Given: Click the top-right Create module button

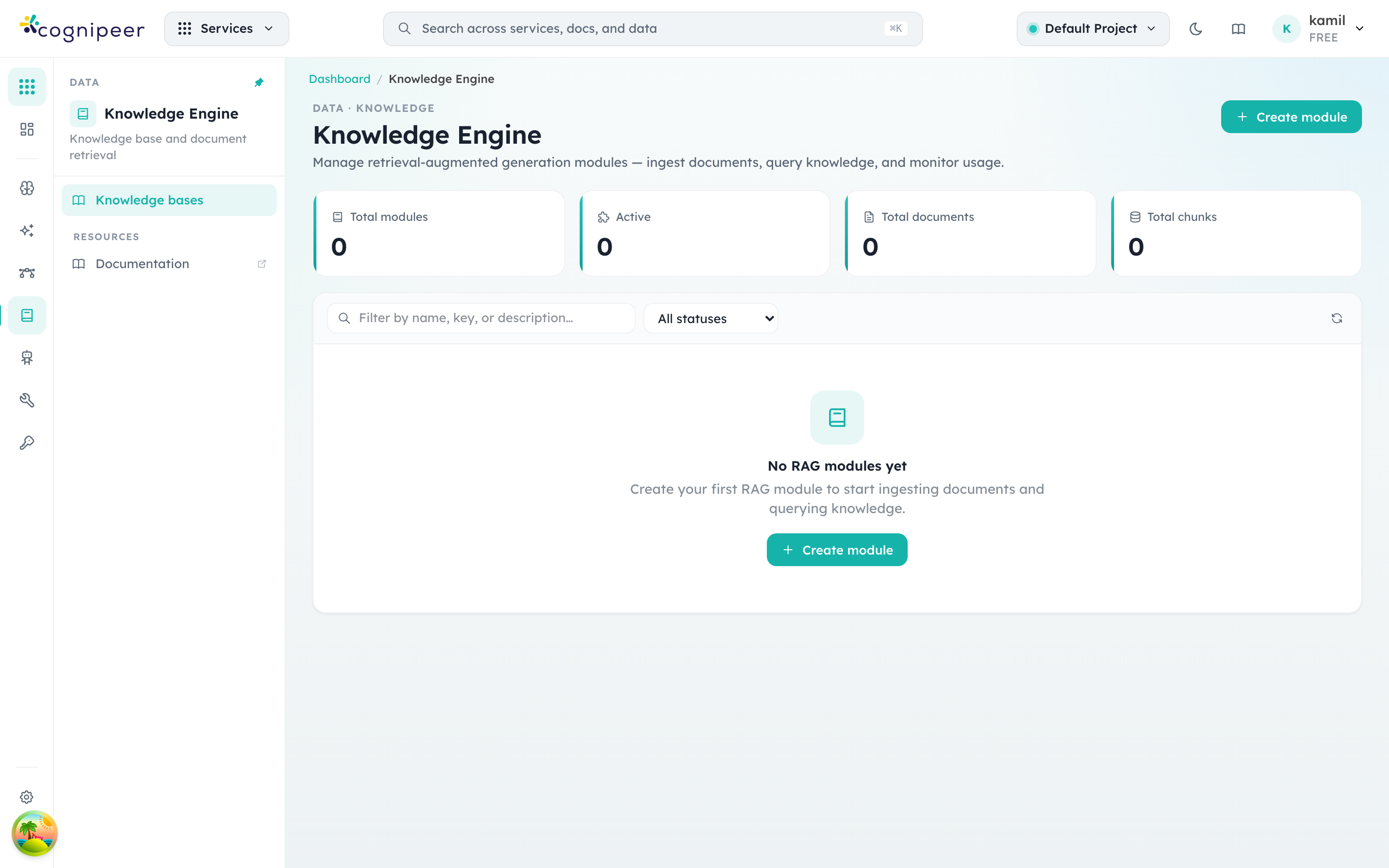Looking at the screenshot, I should tap(1291, 117).
